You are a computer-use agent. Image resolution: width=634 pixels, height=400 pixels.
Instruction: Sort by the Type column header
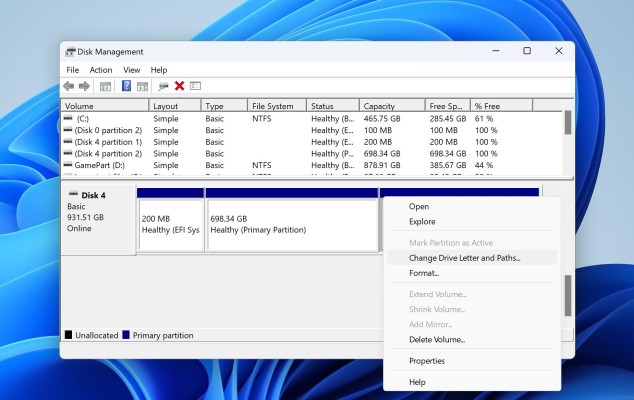(x=224, y=106)
